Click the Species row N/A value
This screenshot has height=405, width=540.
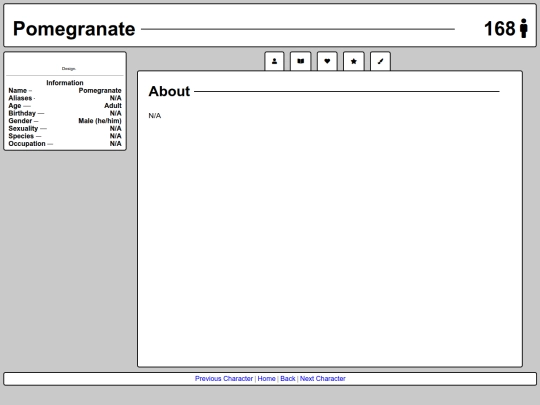click(x=115, y=136)
